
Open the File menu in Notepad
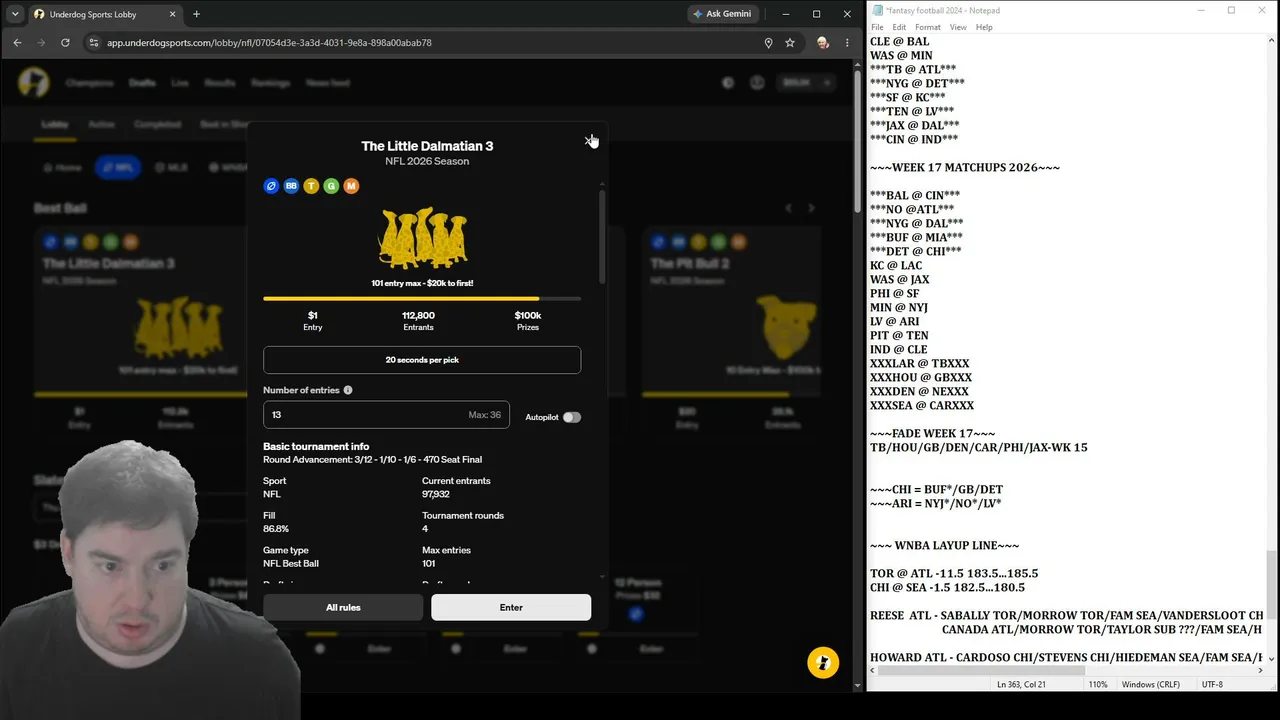(877, 27)
